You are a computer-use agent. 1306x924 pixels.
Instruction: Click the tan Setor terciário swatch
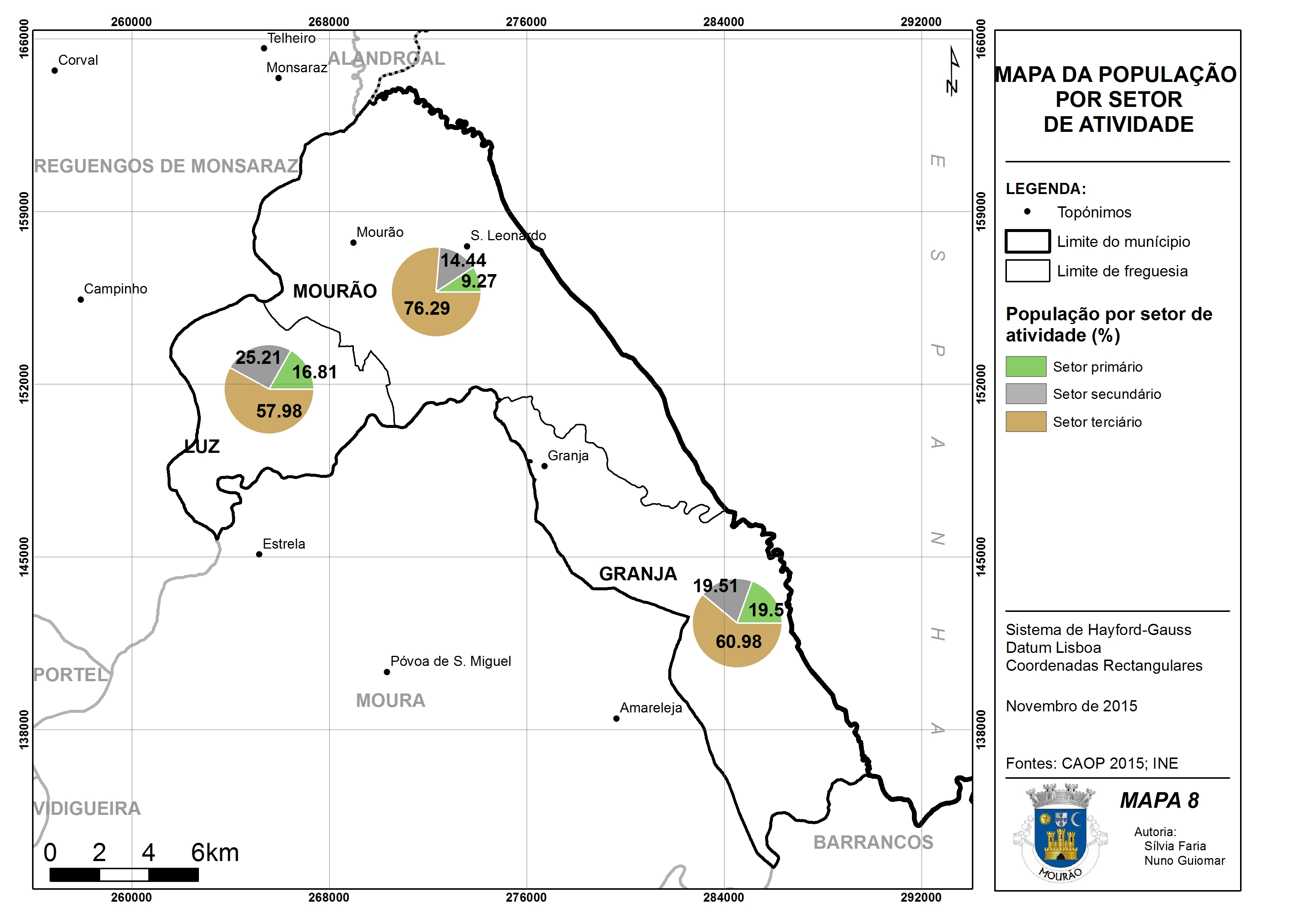point(1026,422)
